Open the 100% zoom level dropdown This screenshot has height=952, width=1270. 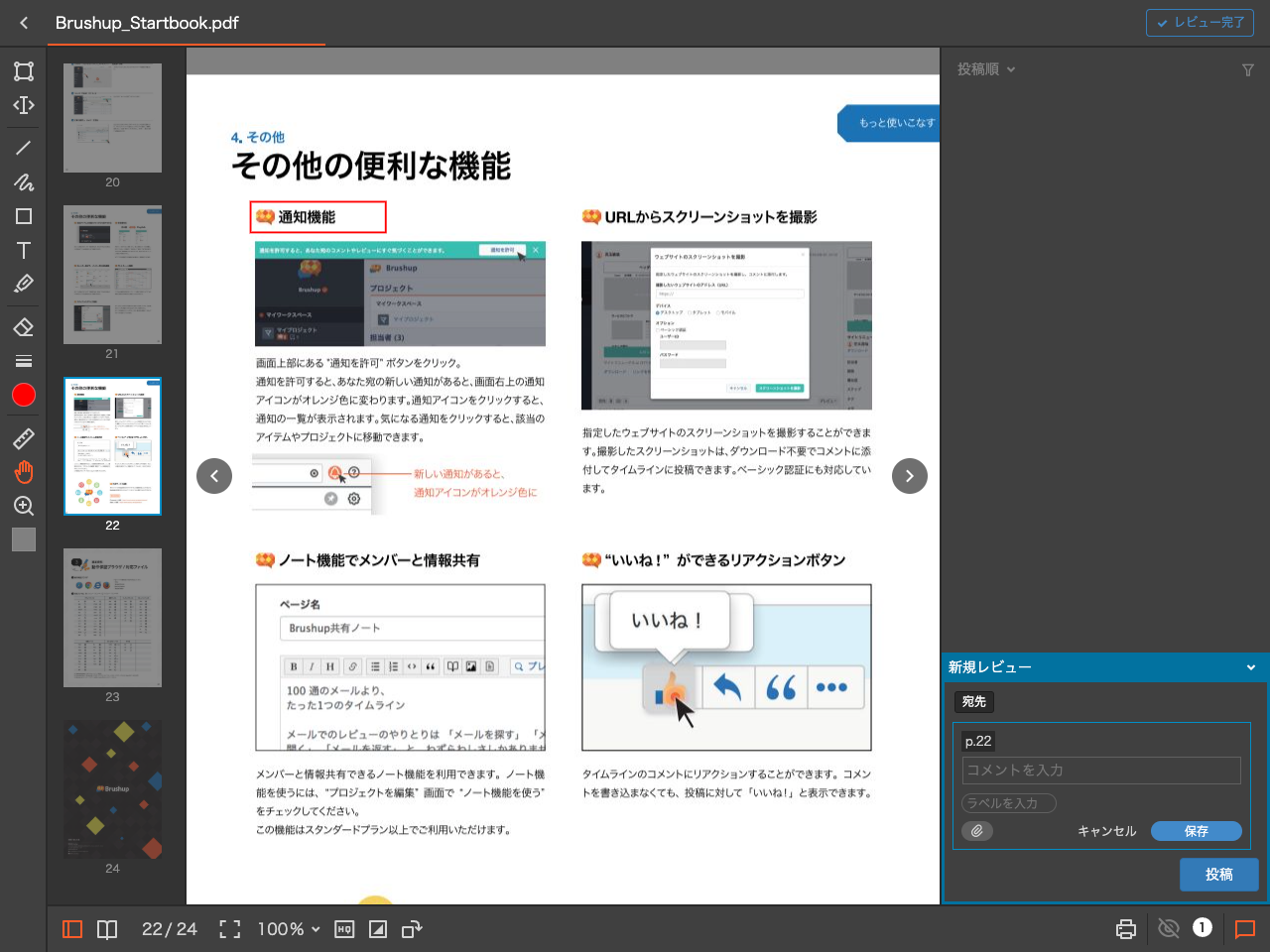(x=289, y=929)
